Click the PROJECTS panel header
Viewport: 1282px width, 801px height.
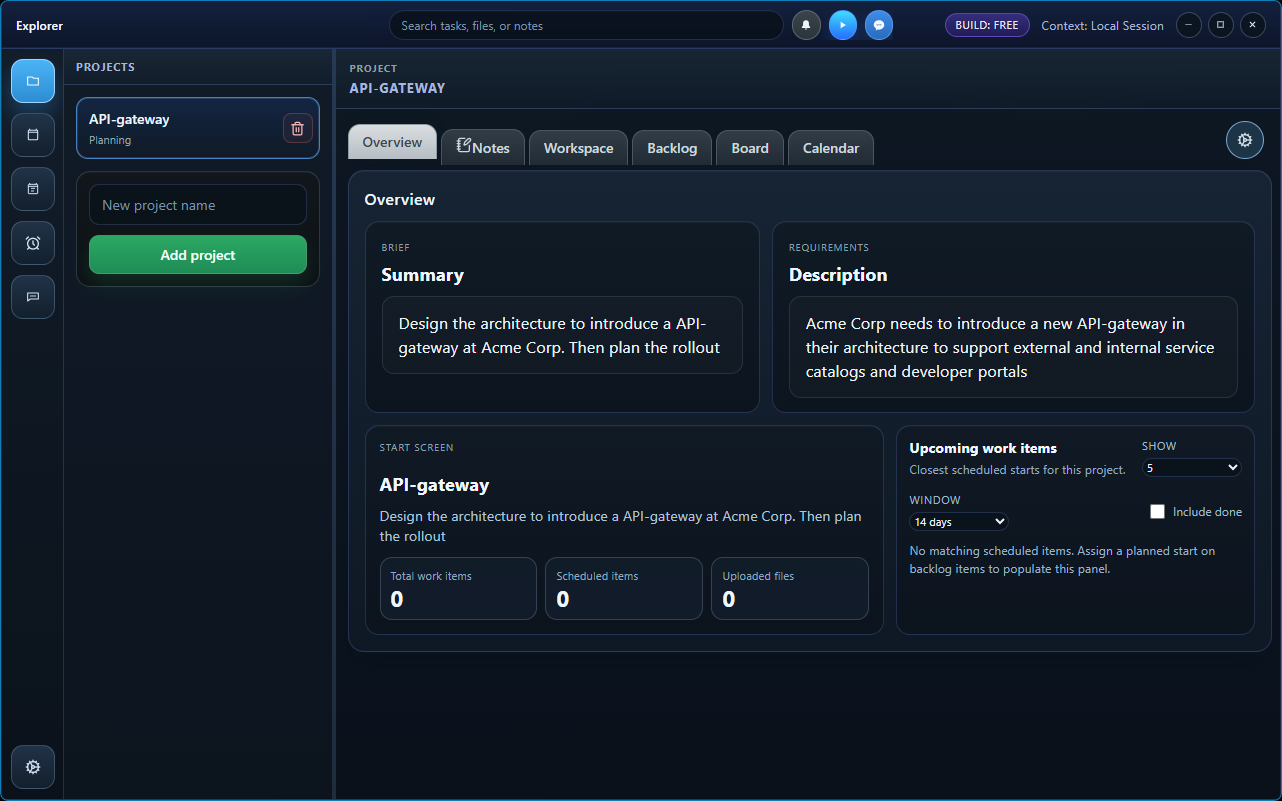(x=105, y=67)
